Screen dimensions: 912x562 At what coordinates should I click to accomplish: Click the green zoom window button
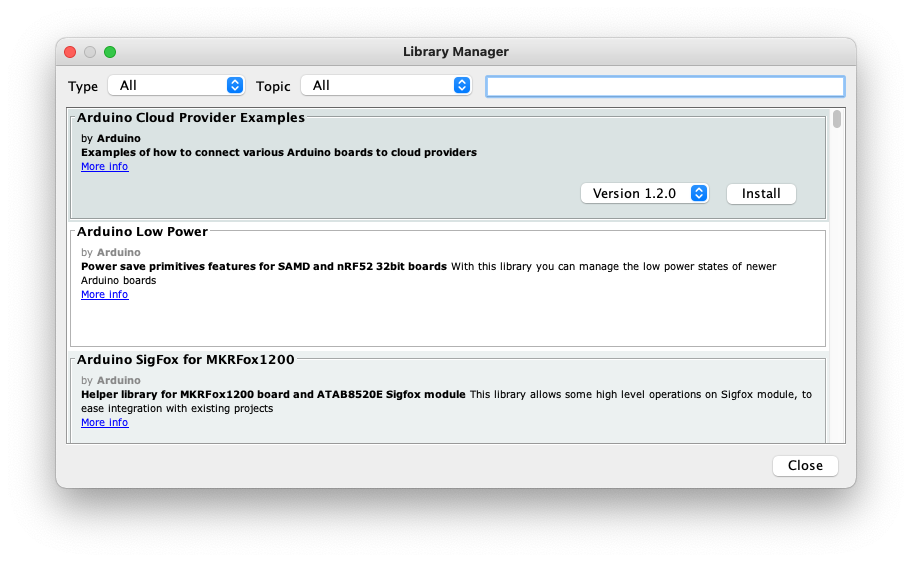tap(110, 52)
